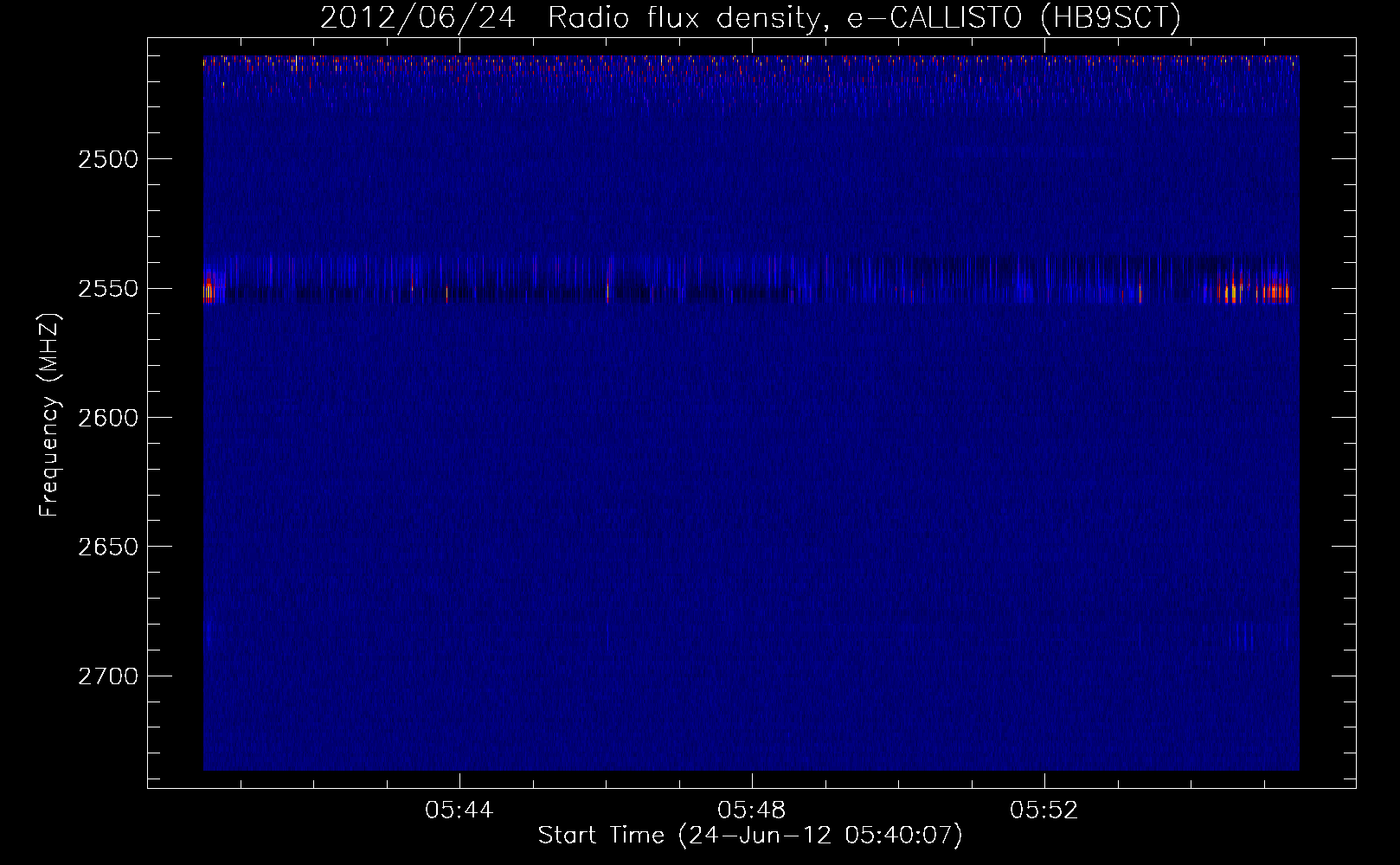Click the "05:48" time tick label
1400x865 pixels.
pyautogui.click(x=752, y=810)
